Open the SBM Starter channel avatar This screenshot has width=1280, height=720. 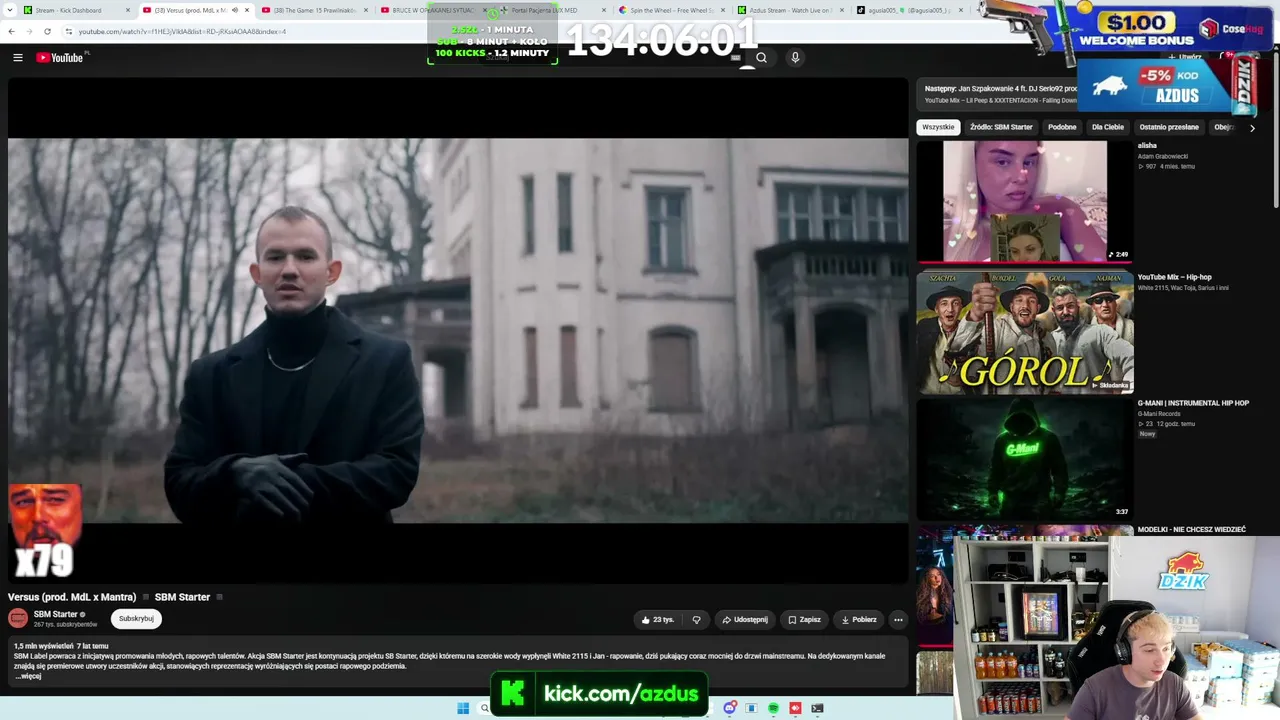click(18, 618)
